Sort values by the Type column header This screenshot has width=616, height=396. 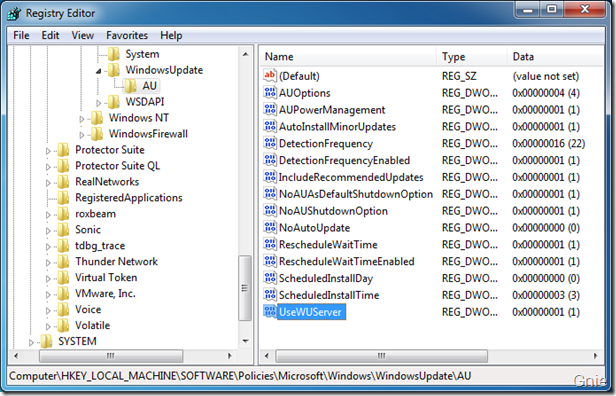click(x=471, y=57)
